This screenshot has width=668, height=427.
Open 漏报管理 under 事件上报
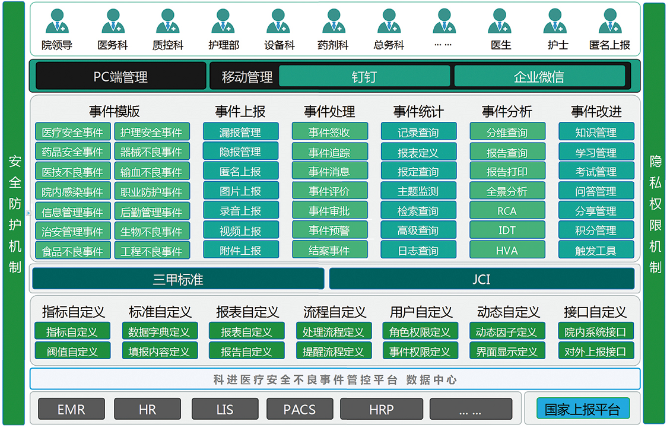(241, 132)
